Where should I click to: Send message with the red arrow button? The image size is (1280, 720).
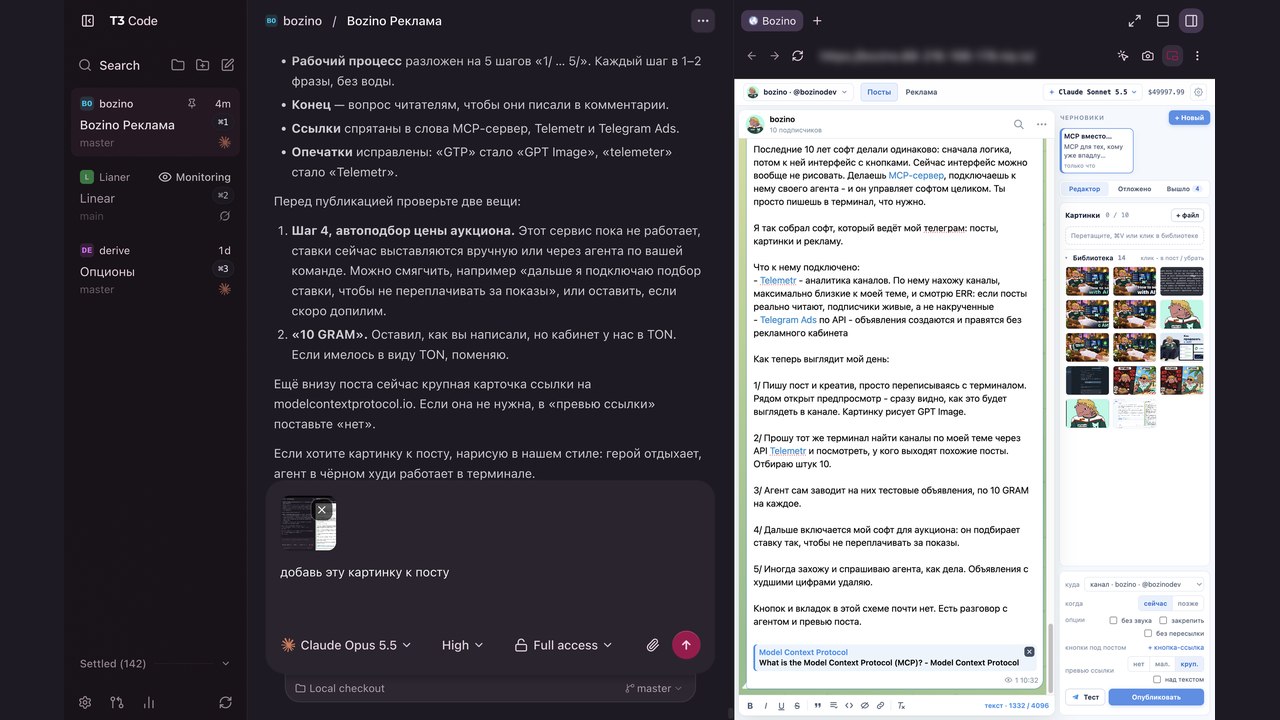(x=686, y=645)
